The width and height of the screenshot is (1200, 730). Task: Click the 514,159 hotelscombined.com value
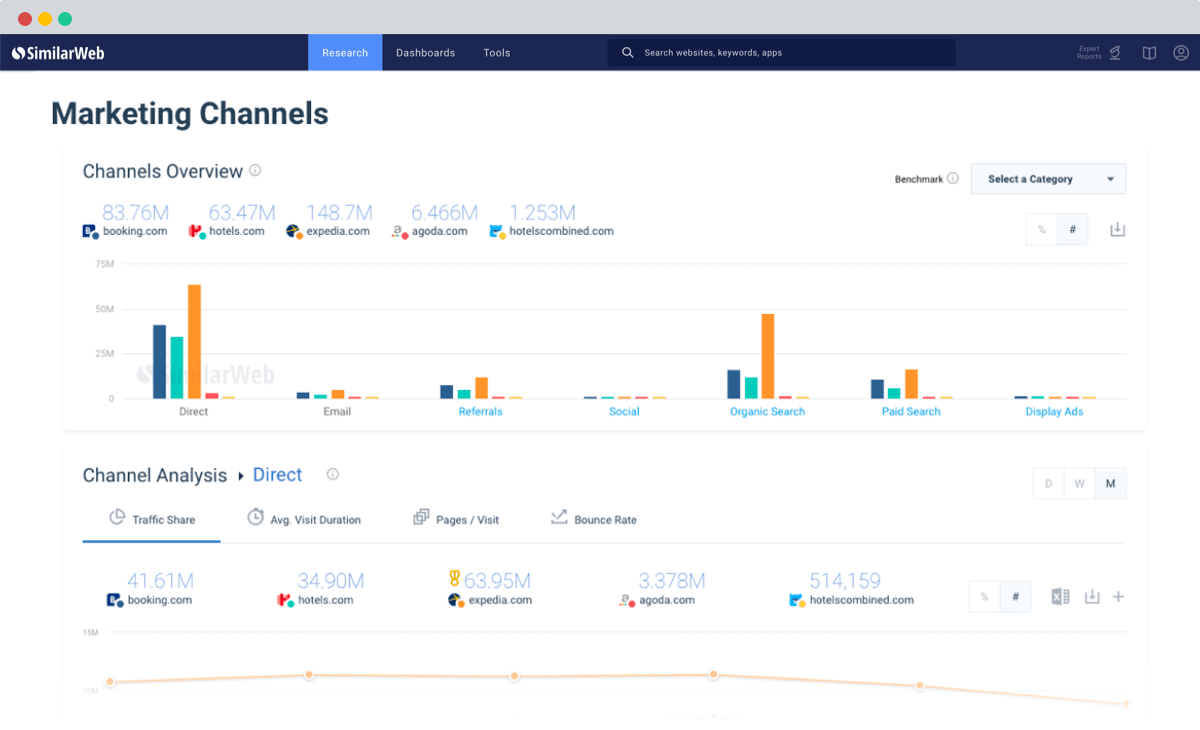tap(845, 581)
